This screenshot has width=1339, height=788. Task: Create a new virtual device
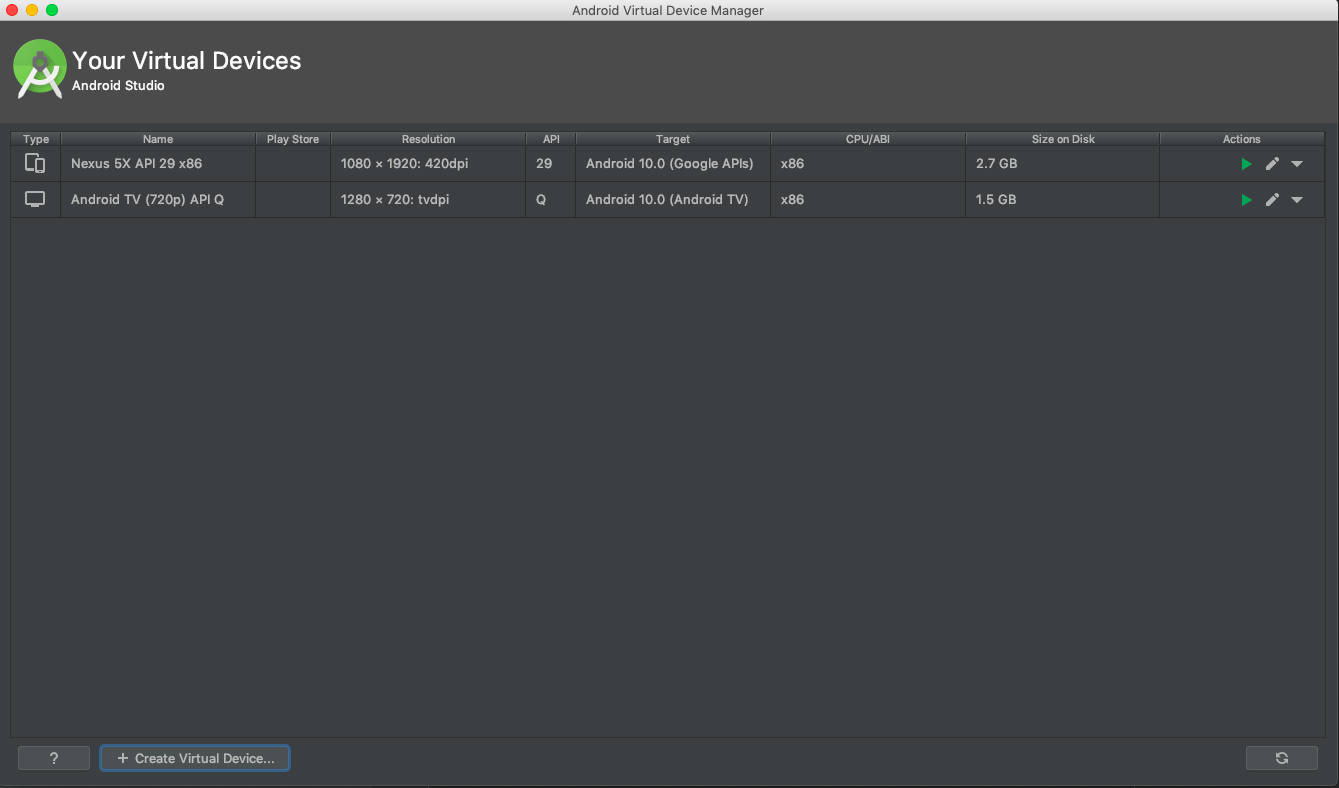(195, 758)
